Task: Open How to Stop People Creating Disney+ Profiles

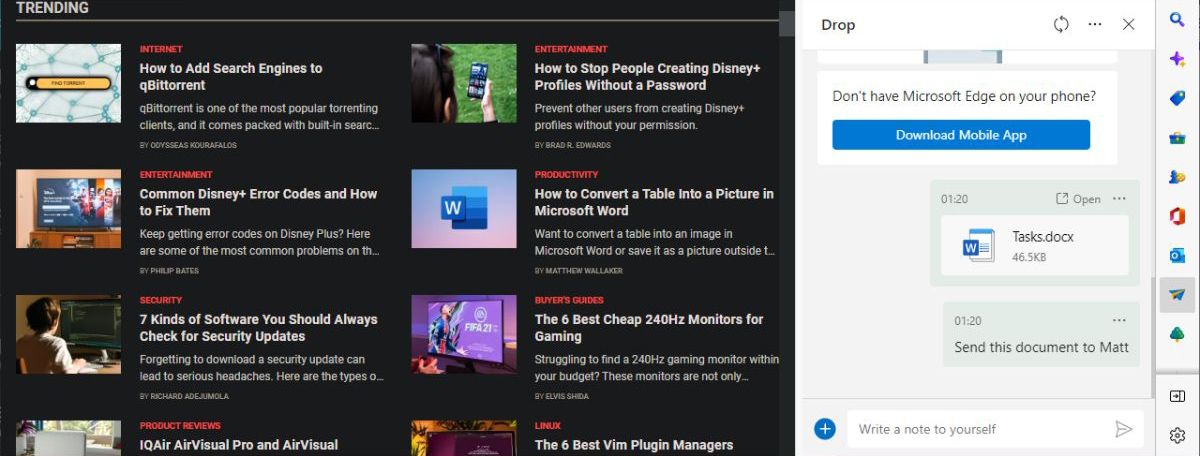Action: 648,77
